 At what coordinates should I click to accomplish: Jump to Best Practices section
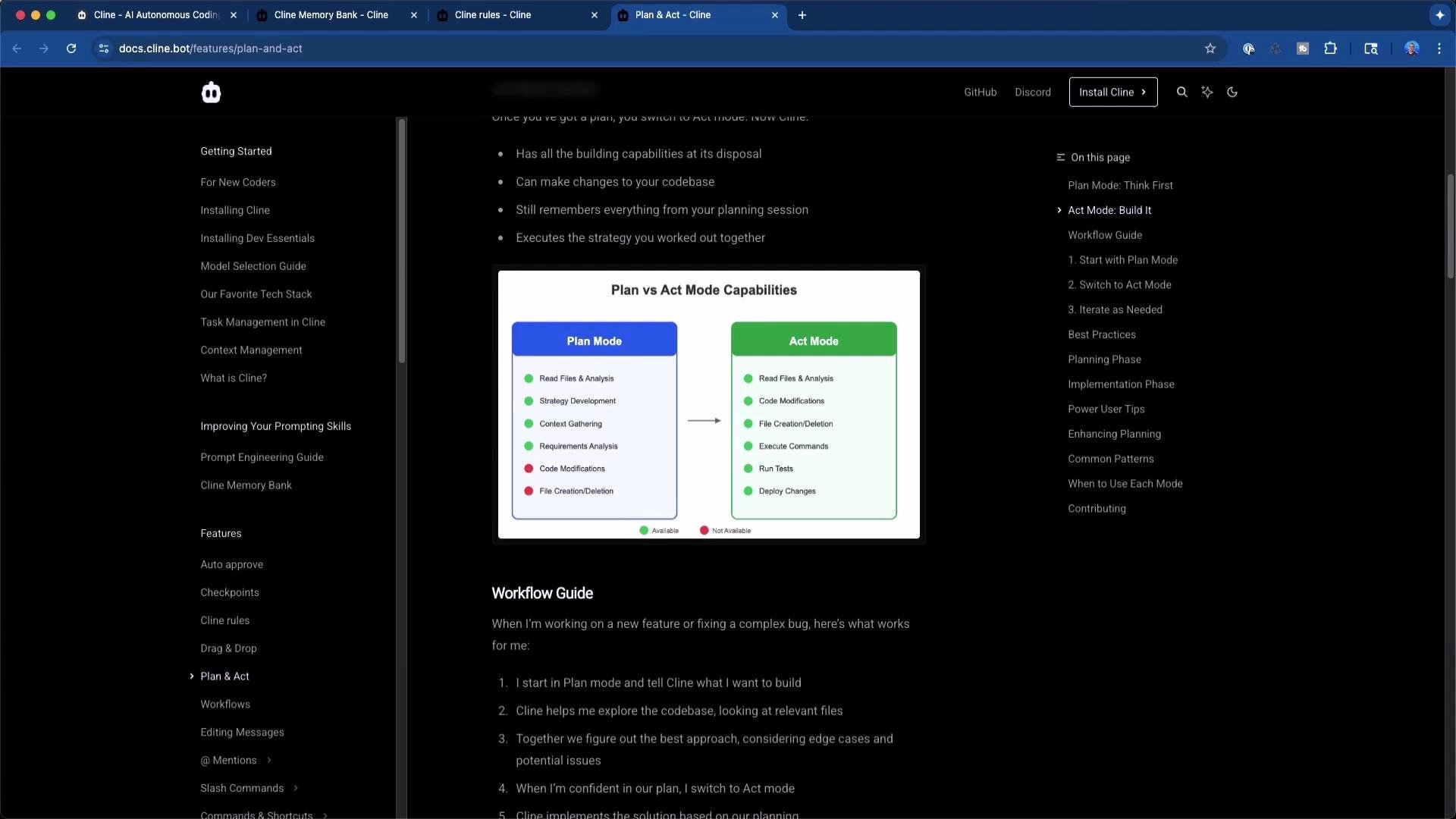[1101, 335]
